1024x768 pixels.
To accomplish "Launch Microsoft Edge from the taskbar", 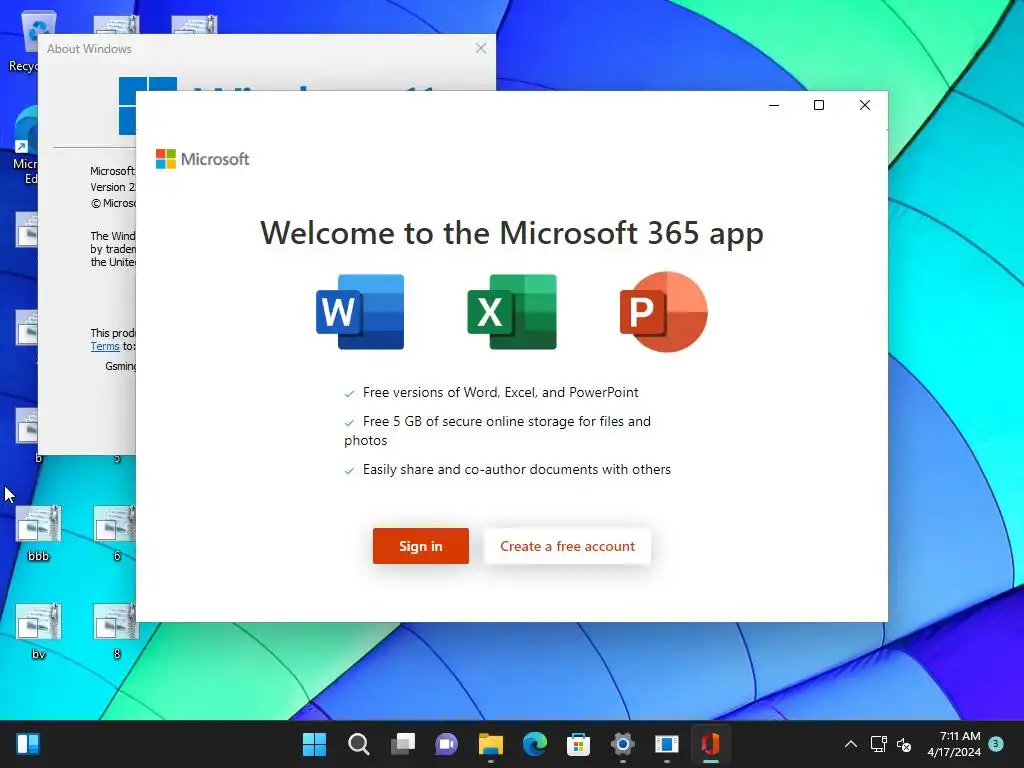I will [x=535, y=744].
